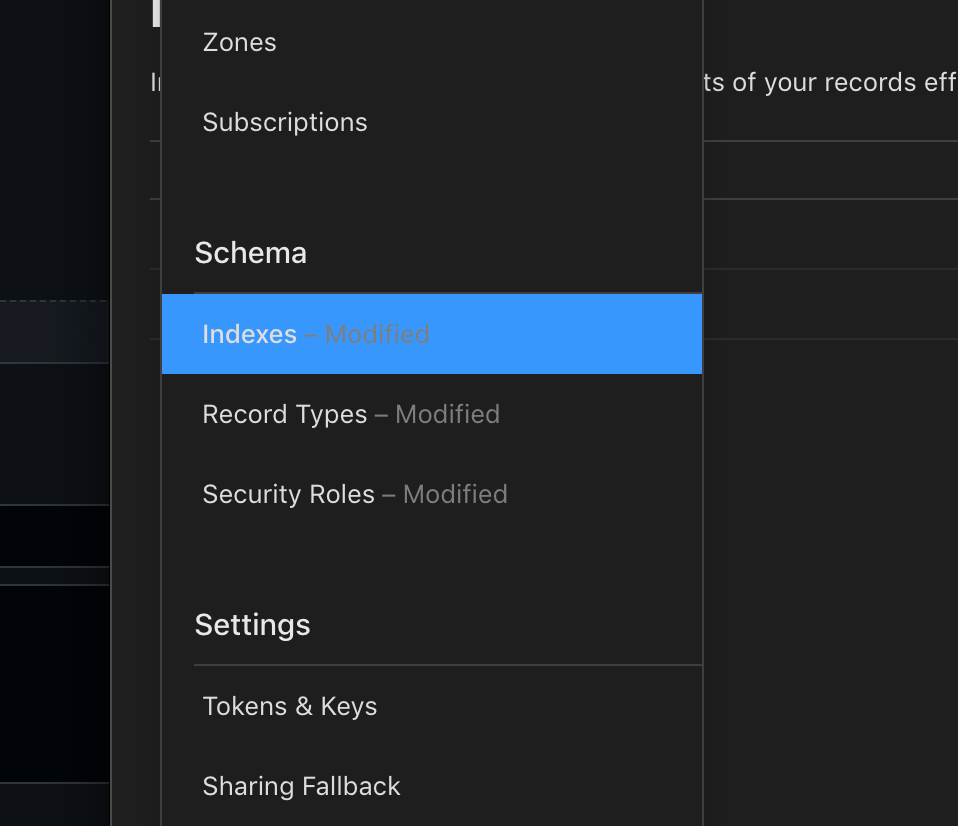Screen dimensions: 958x826
Task: Select the highlighted Indexes entry
Action: [x=249, y=333]
